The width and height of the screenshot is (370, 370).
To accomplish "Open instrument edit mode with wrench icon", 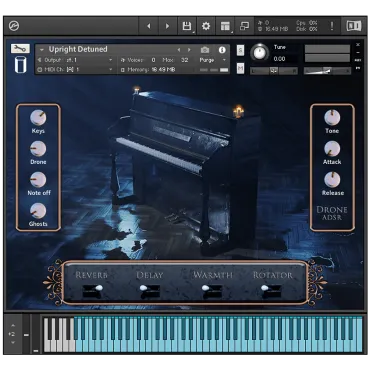I will [20, 49].
